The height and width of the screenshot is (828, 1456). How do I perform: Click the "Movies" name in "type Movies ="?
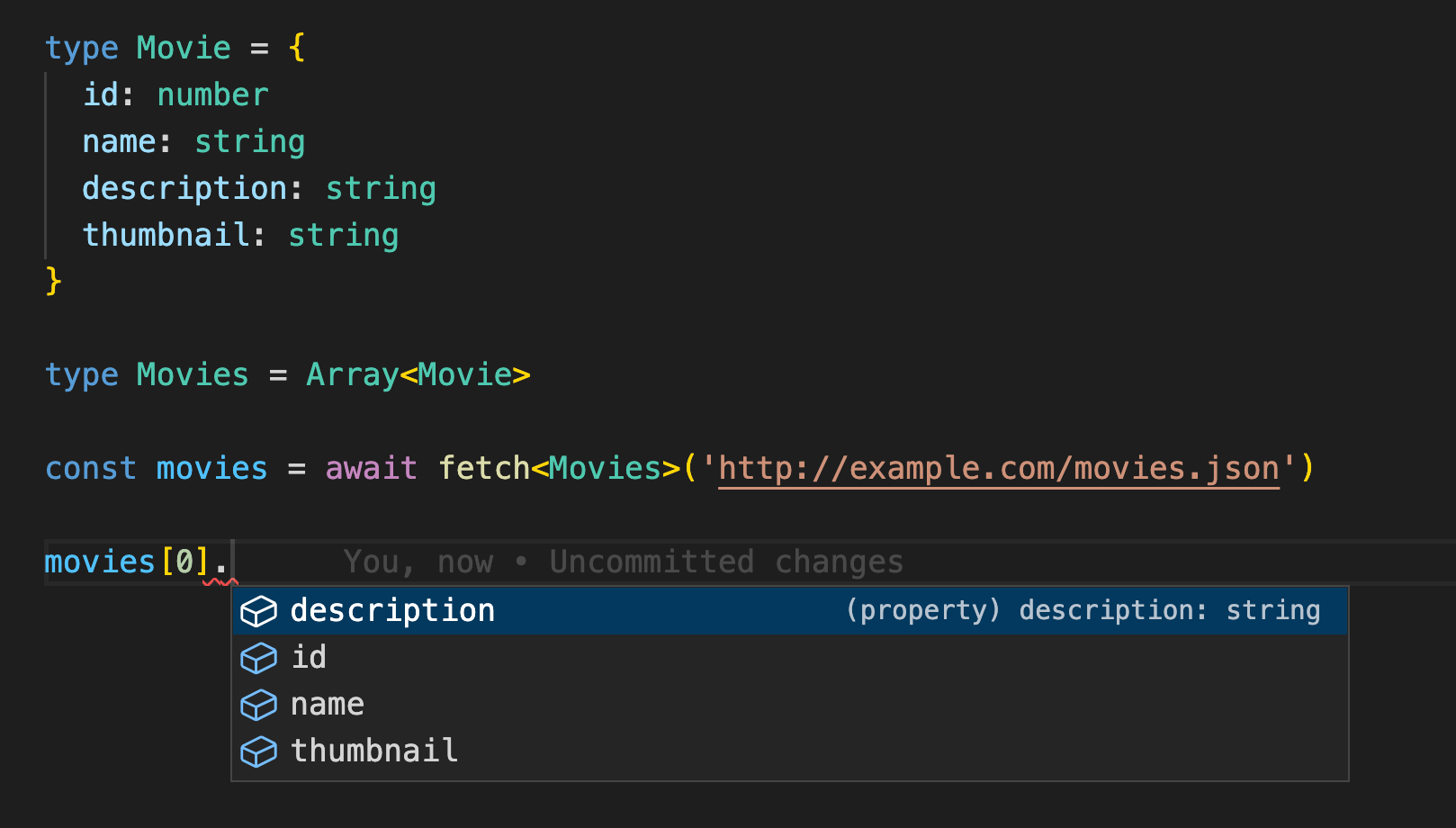(x=193, y=374)
